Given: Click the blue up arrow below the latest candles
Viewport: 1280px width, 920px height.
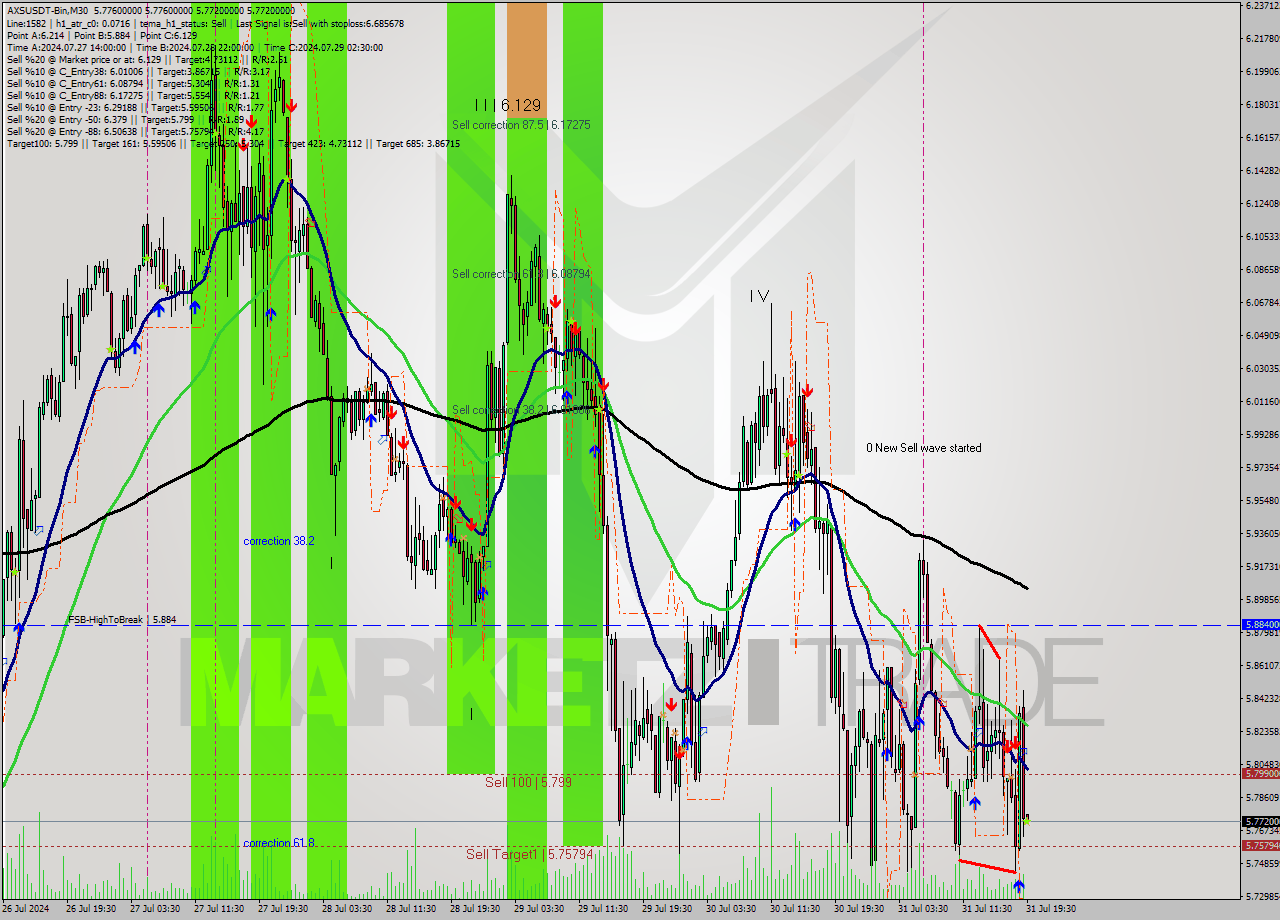Looking at the screenshot, I should (1019, 885).
